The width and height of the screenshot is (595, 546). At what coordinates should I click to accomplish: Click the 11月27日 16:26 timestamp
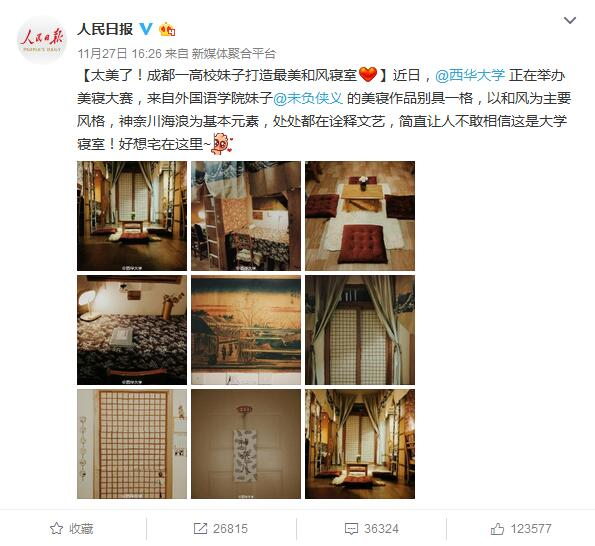pyautogui.click(x=120, y=53)
